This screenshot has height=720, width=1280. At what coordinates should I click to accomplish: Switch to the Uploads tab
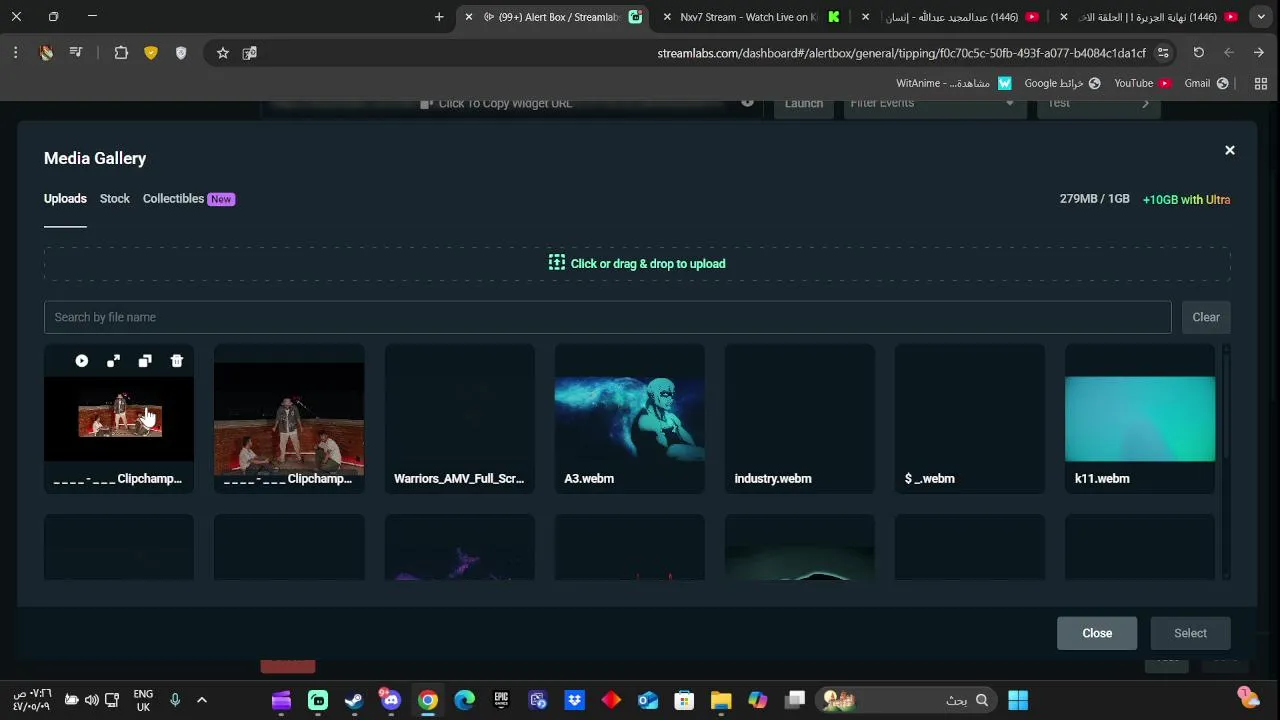(x=65, y=199)
